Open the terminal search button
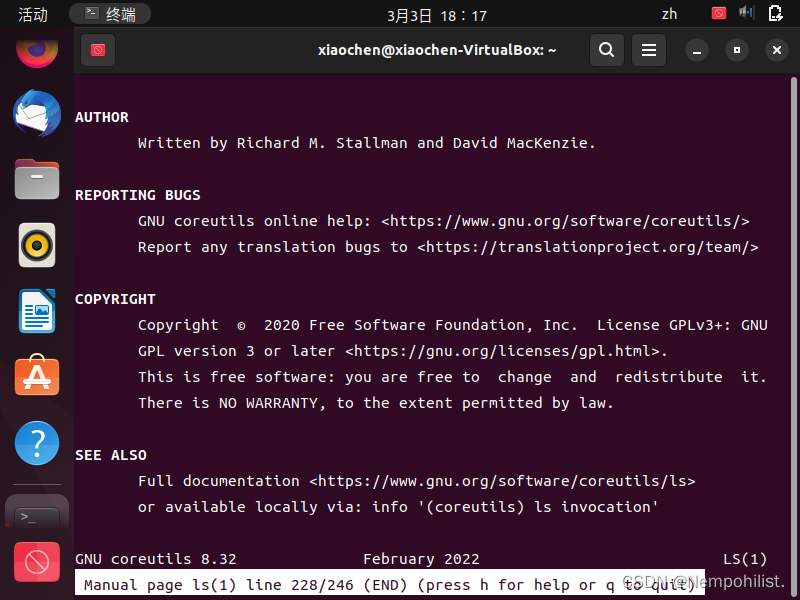Screen dimensions: 800x600 [607, 50]
